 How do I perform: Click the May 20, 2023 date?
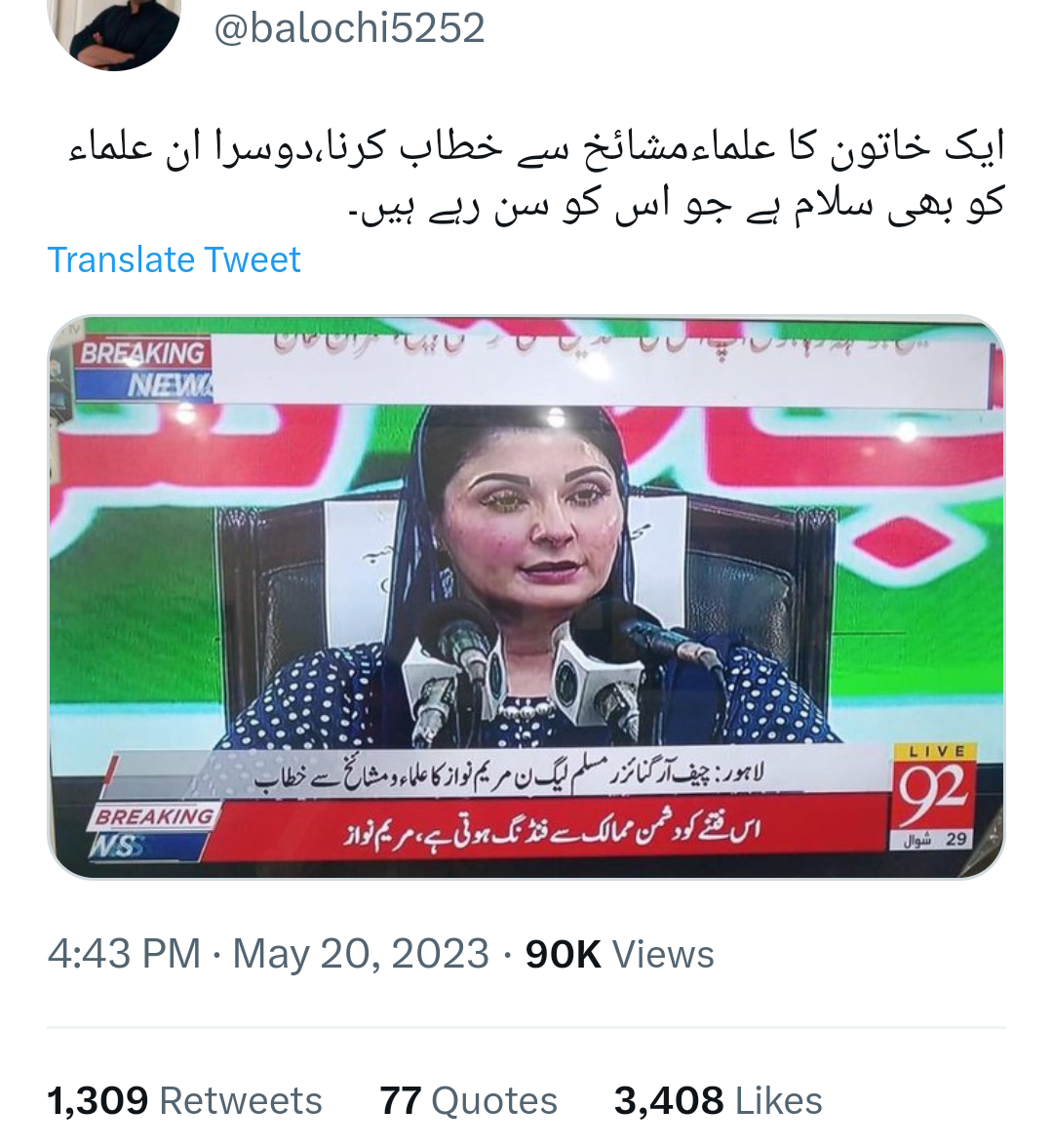[361, 954]
